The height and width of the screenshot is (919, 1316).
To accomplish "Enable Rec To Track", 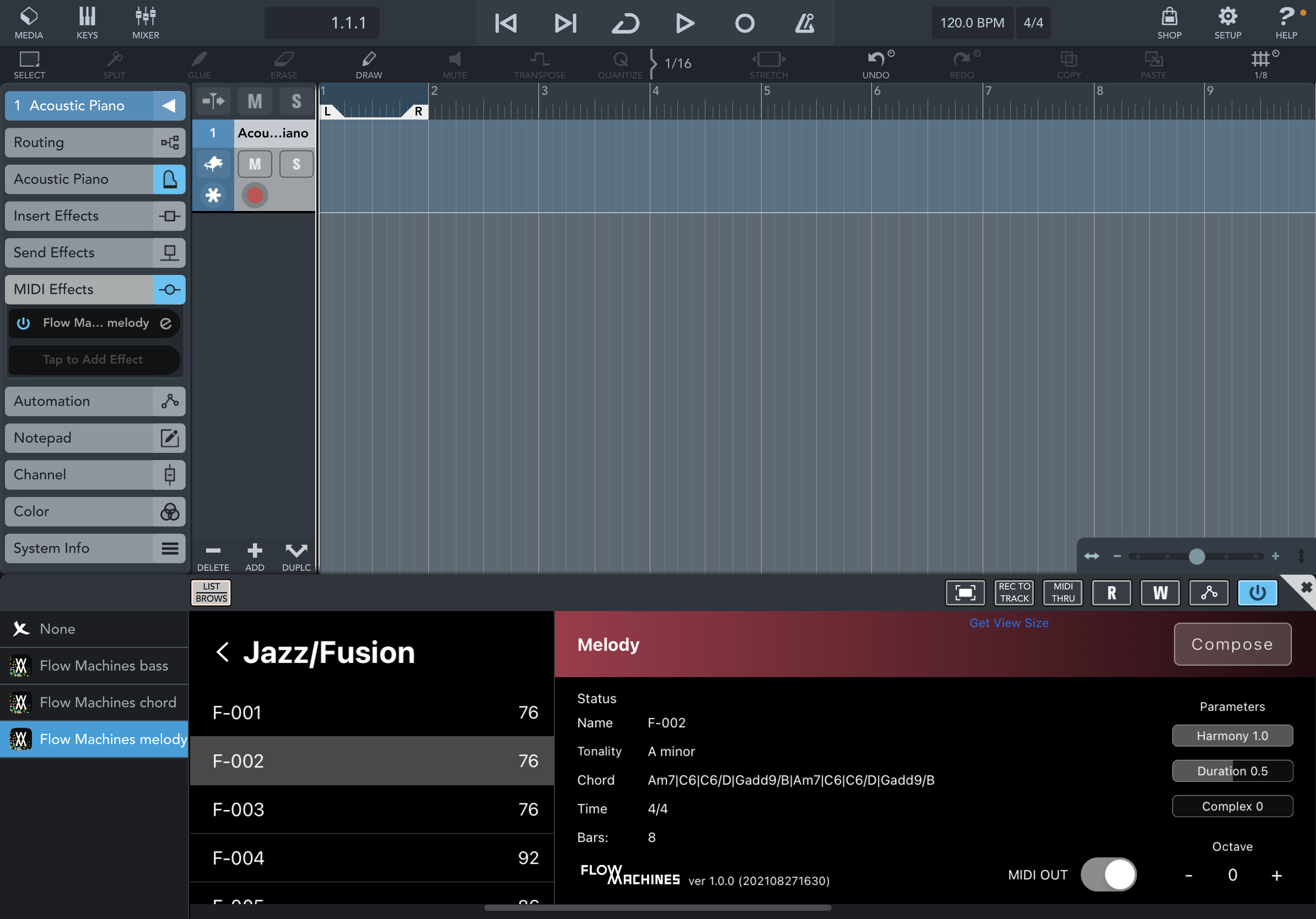I will pos(1014,592).
